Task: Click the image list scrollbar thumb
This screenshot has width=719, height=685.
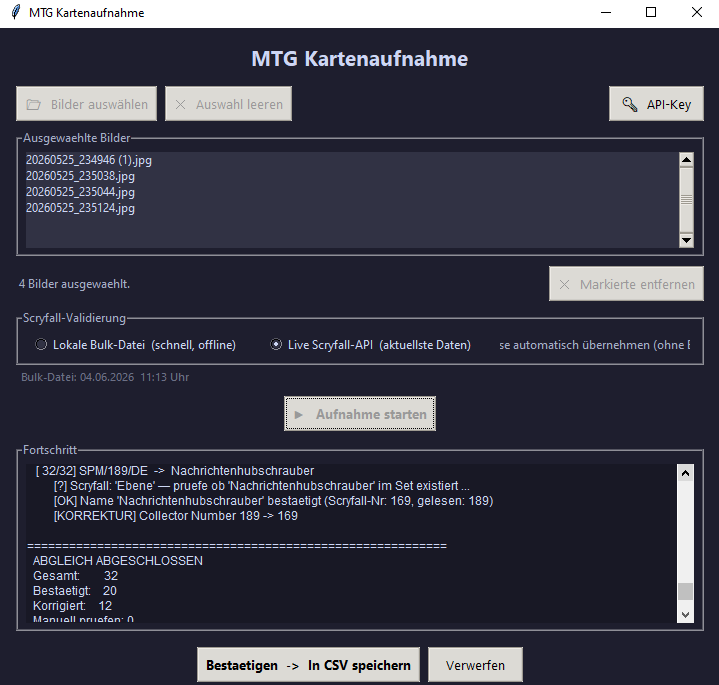Action: [x=686, y=199]
